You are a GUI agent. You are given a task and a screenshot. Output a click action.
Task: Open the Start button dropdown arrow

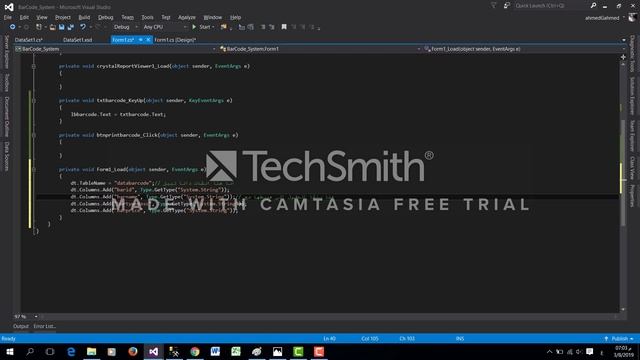click(213, 27)
